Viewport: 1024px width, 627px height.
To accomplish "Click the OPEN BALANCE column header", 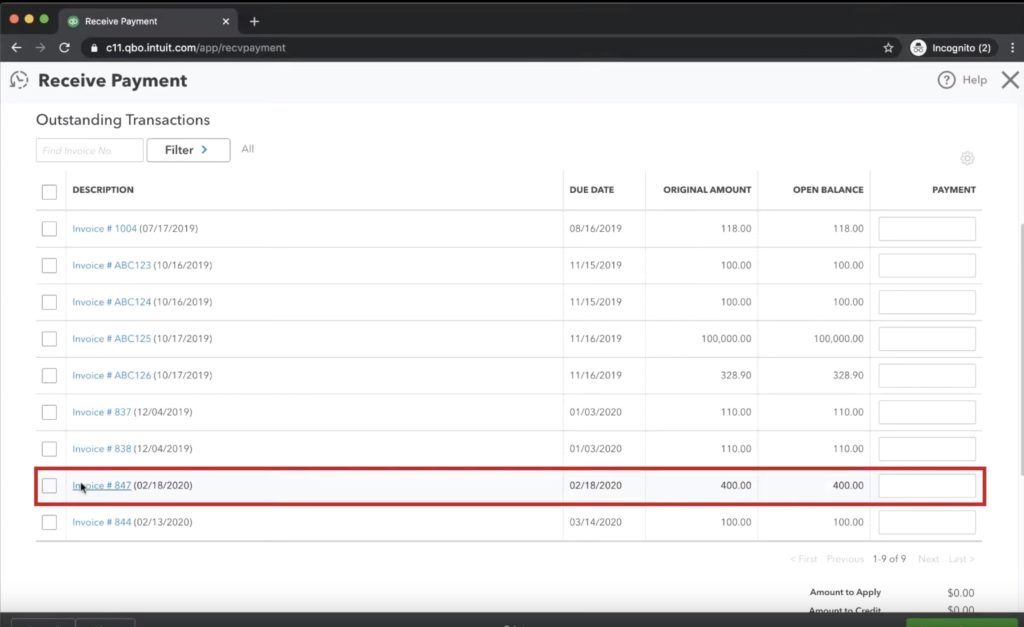I will click(x=828, y=189).
